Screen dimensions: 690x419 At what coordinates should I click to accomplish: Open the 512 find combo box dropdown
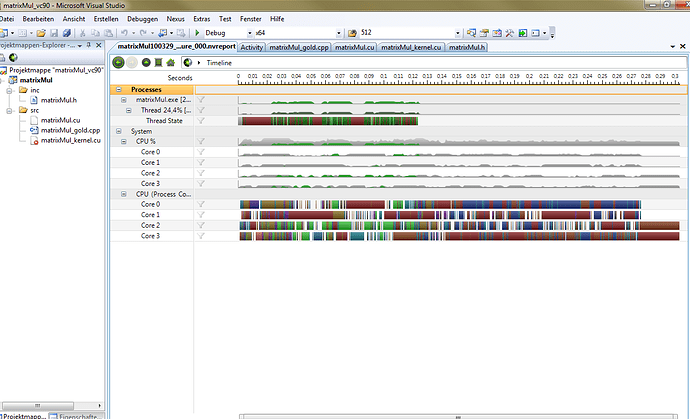[x=457, y=33]
